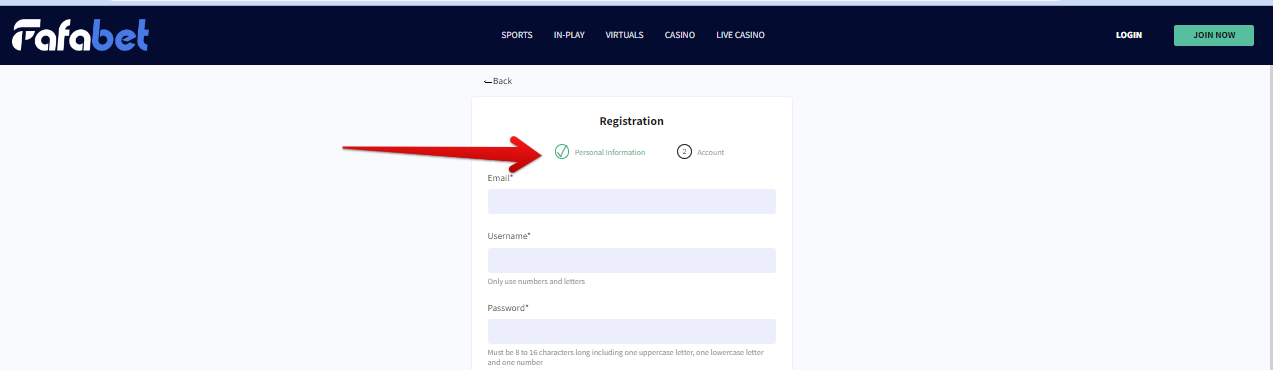Select CASINO in the navigation

pyautogui.click(x=680, y=35)
